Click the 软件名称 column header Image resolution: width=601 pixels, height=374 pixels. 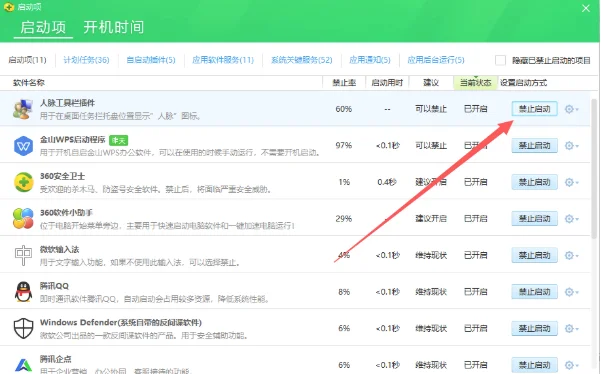[29, 83]
